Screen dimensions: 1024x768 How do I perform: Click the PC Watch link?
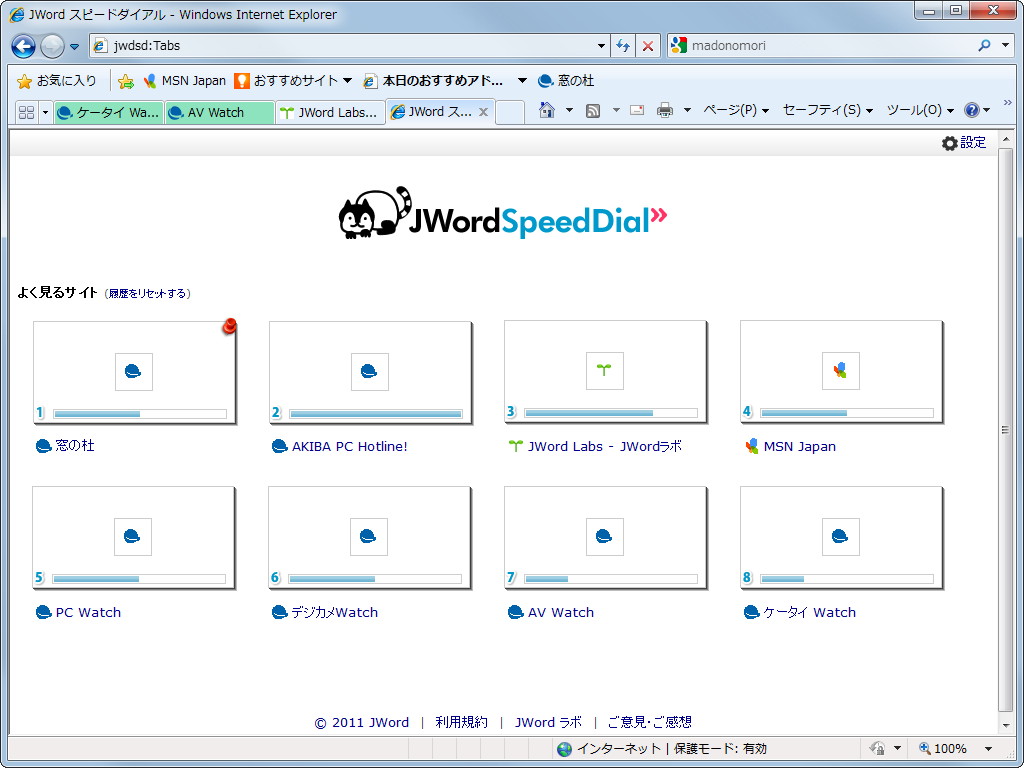(88, 613)
